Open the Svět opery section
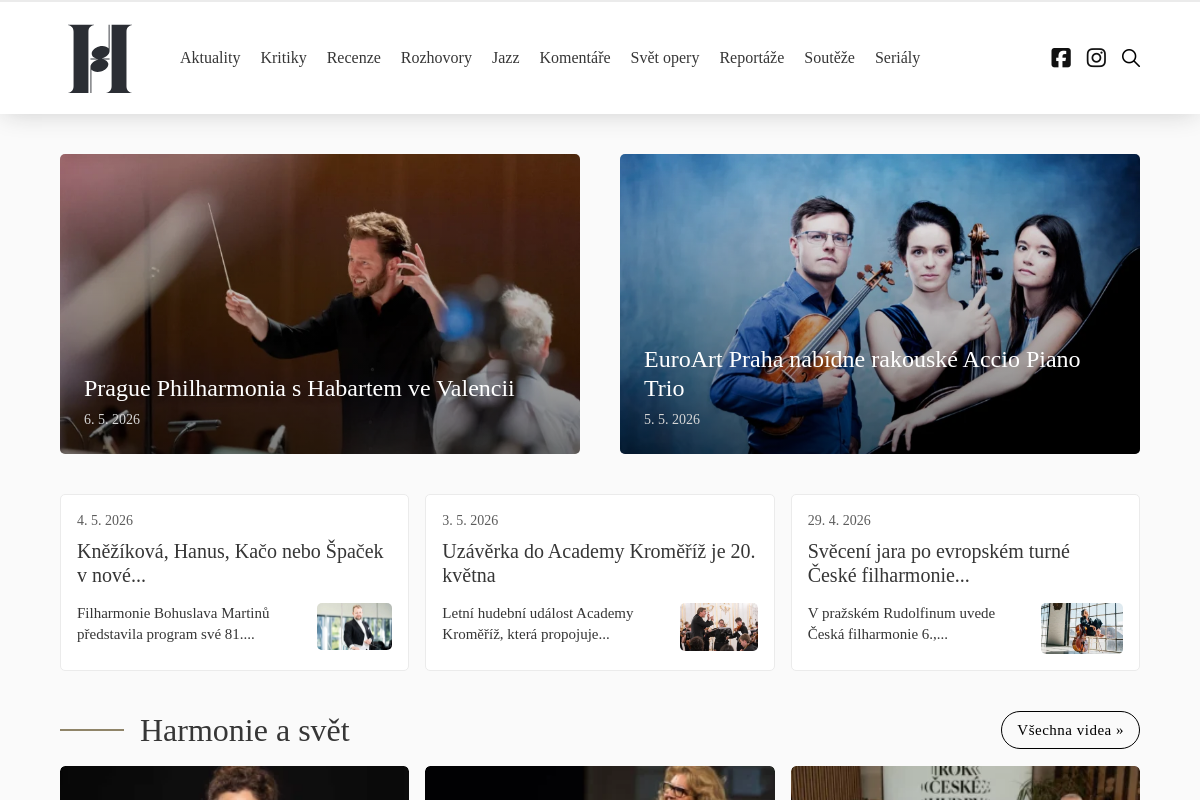The image size is (1200, 800). tap(664, 58)
